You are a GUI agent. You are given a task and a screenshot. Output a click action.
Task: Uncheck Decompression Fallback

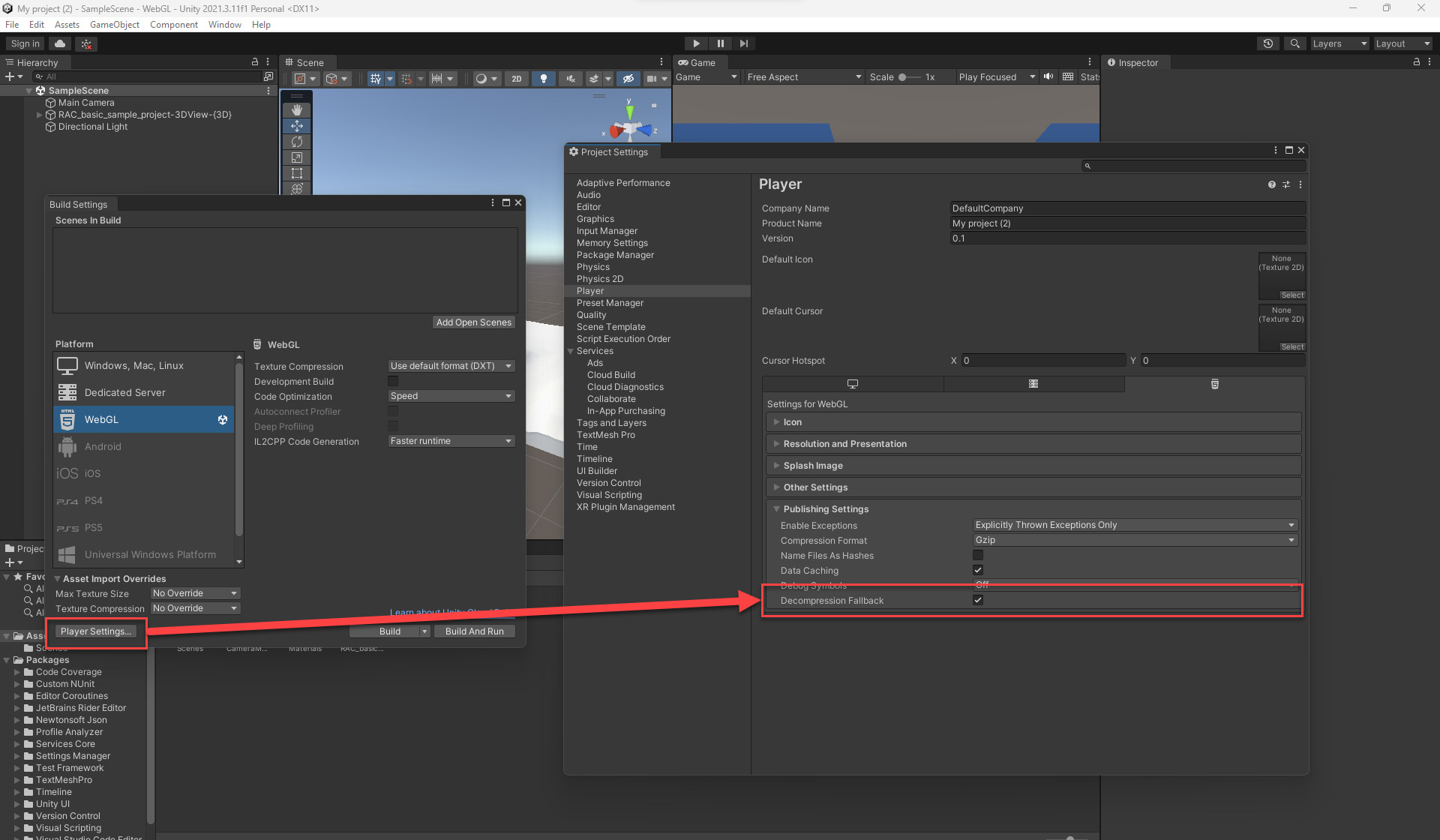tap(978, 600)
